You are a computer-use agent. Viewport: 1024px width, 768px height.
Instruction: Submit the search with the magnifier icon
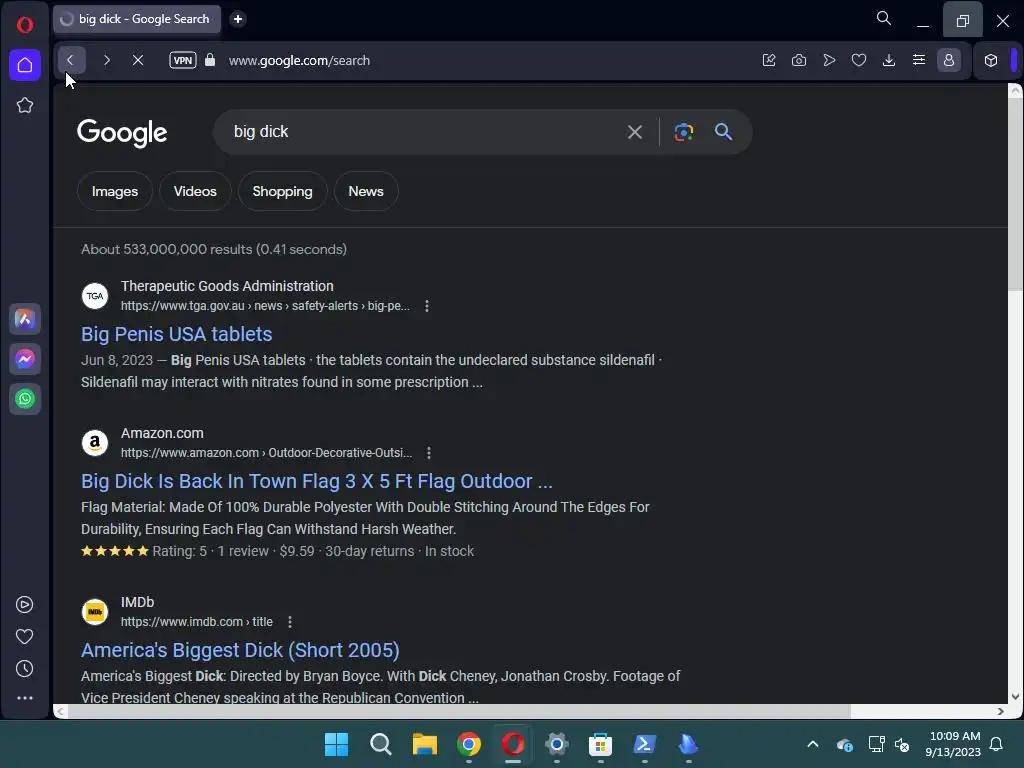[x=723, y=132]
